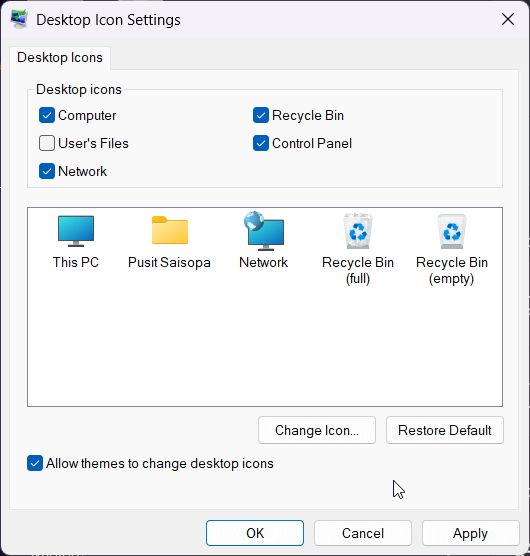Uncheck the Computer checkbox
Screen dimensions: 530x556
pos(47,115)
